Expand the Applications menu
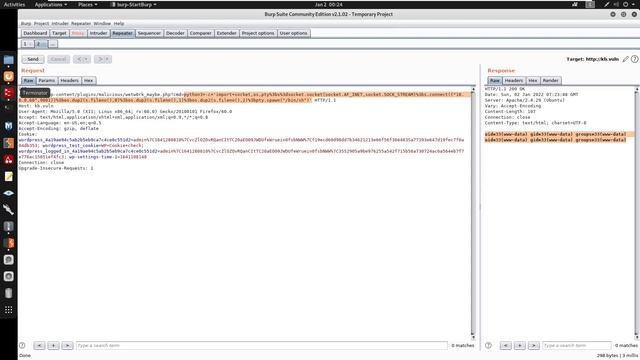Screen dimensions: 640x360 [x=51, y=4]
